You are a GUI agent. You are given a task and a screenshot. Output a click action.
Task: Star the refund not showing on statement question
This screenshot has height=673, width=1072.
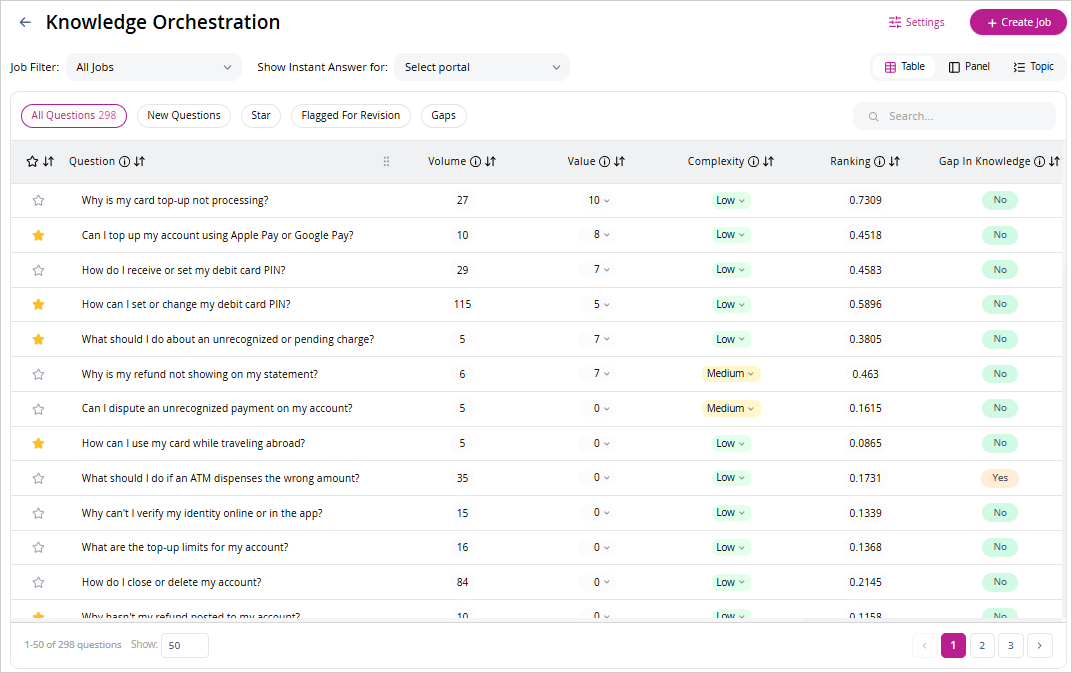(x=38, y=374)
